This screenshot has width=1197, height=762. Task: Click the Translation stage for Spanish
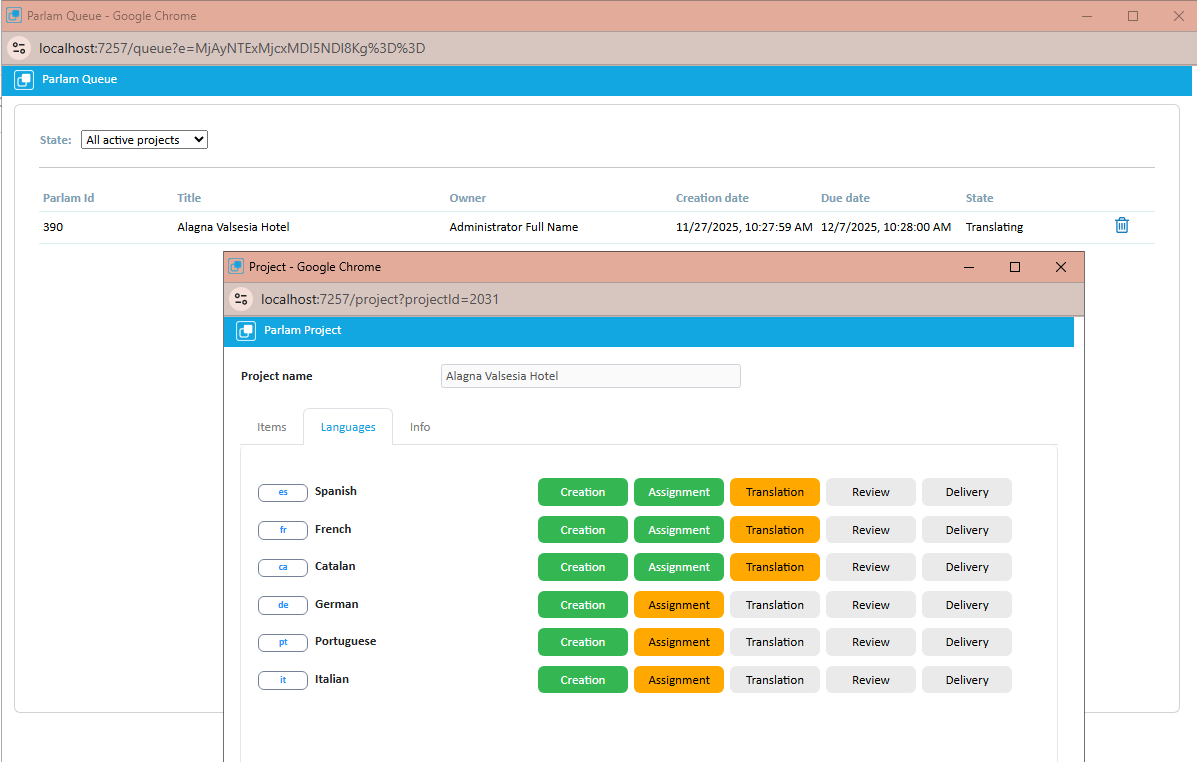(x=774, y=492)
